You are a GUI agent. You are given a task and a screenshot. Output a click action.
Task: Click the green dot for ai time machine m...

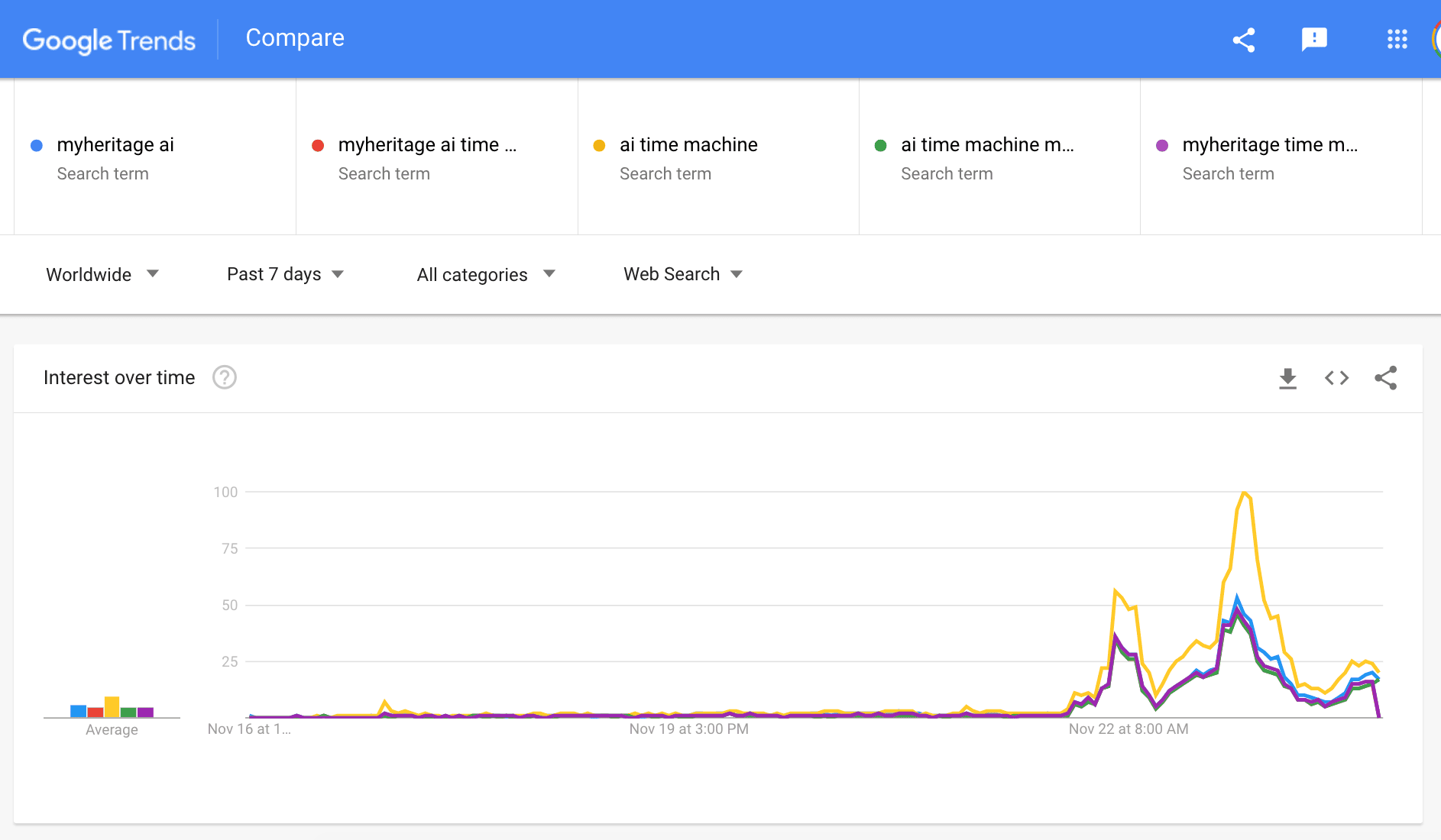pyautogui.click(x=880, y=145)
